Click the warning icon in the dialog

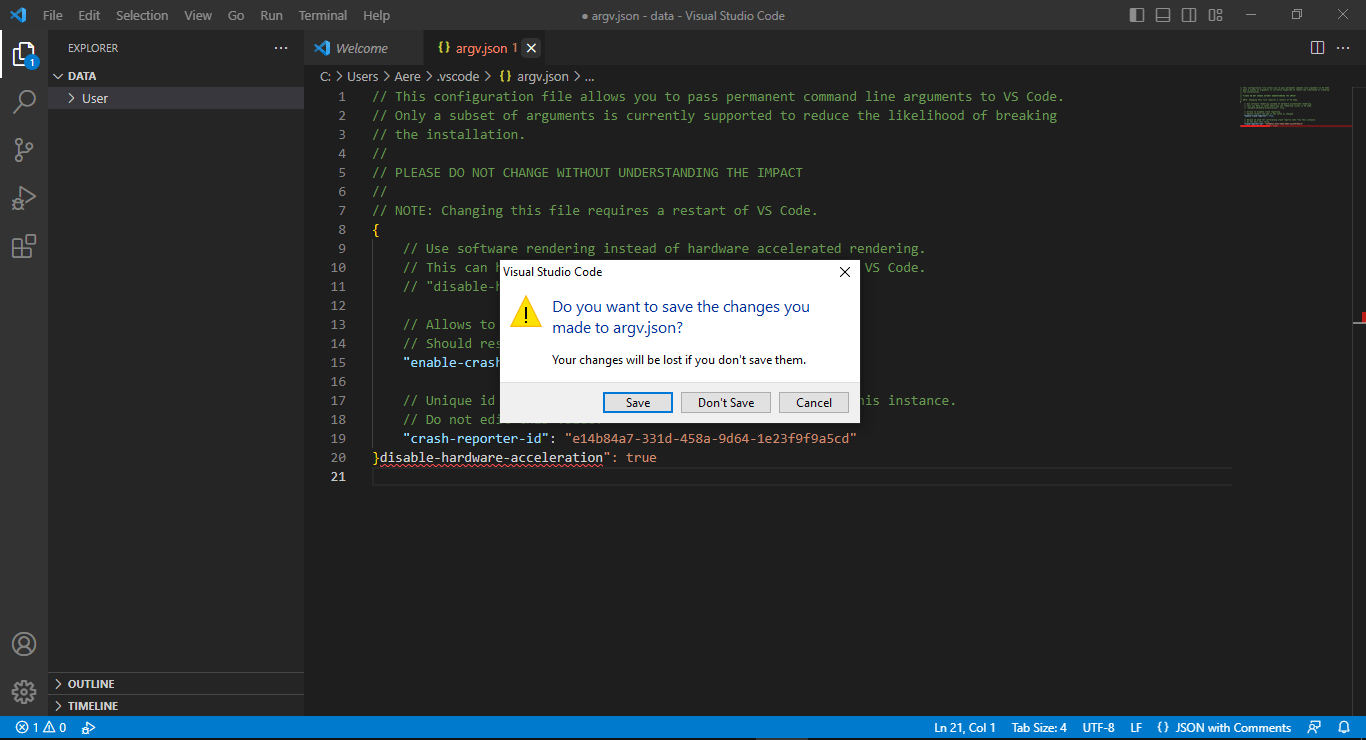point(526,313)
